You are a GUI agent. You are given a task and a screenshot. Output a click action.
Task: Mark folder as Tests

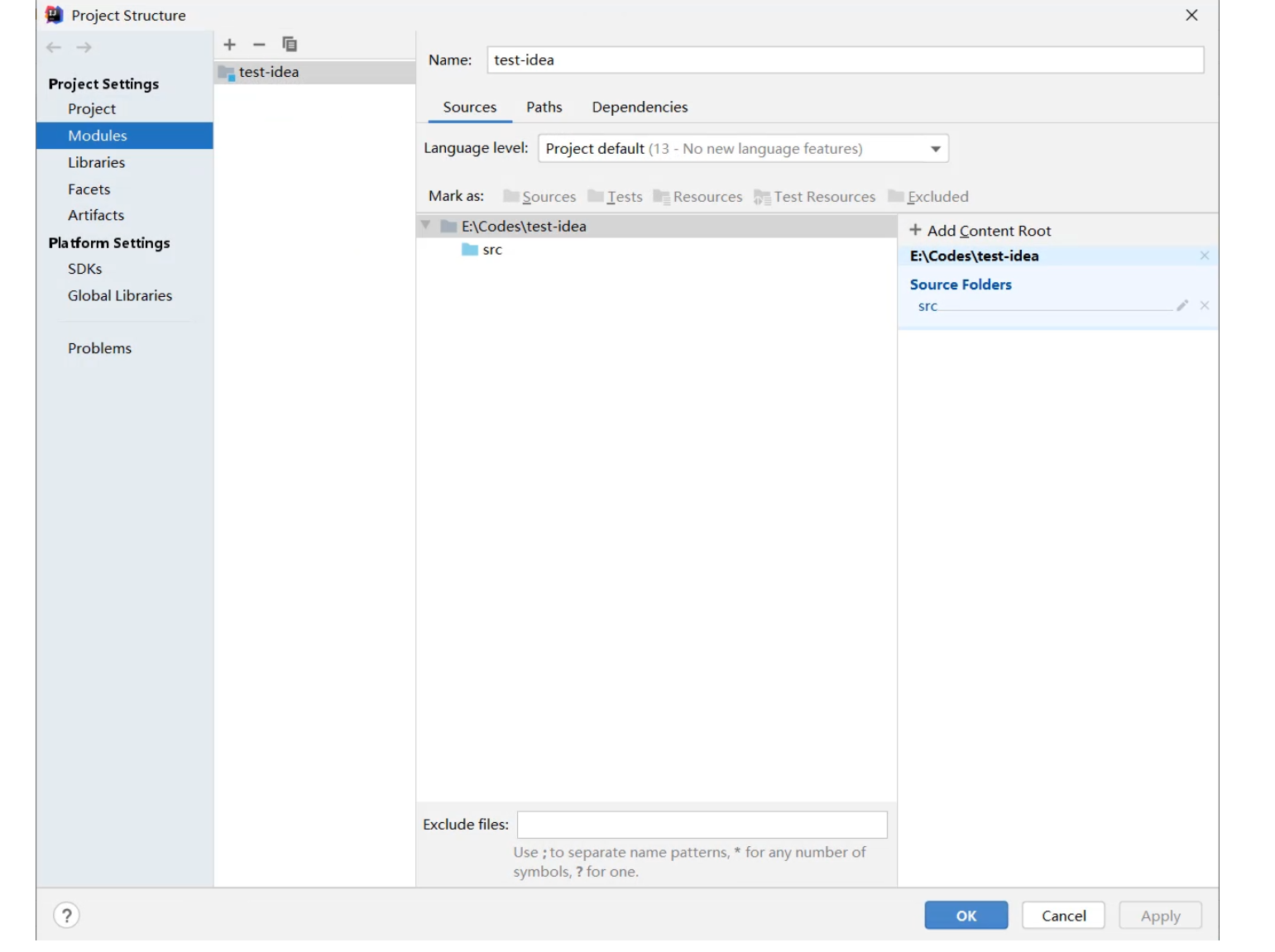click(x=615, y=197)
